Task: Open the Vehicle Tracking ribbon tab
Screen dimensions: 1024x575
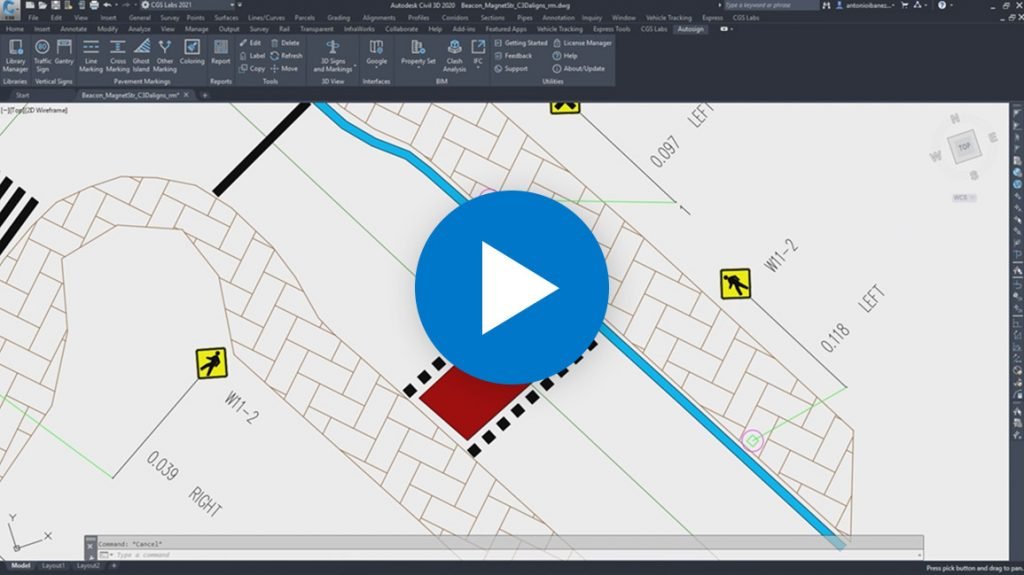Action: point(559,29)
